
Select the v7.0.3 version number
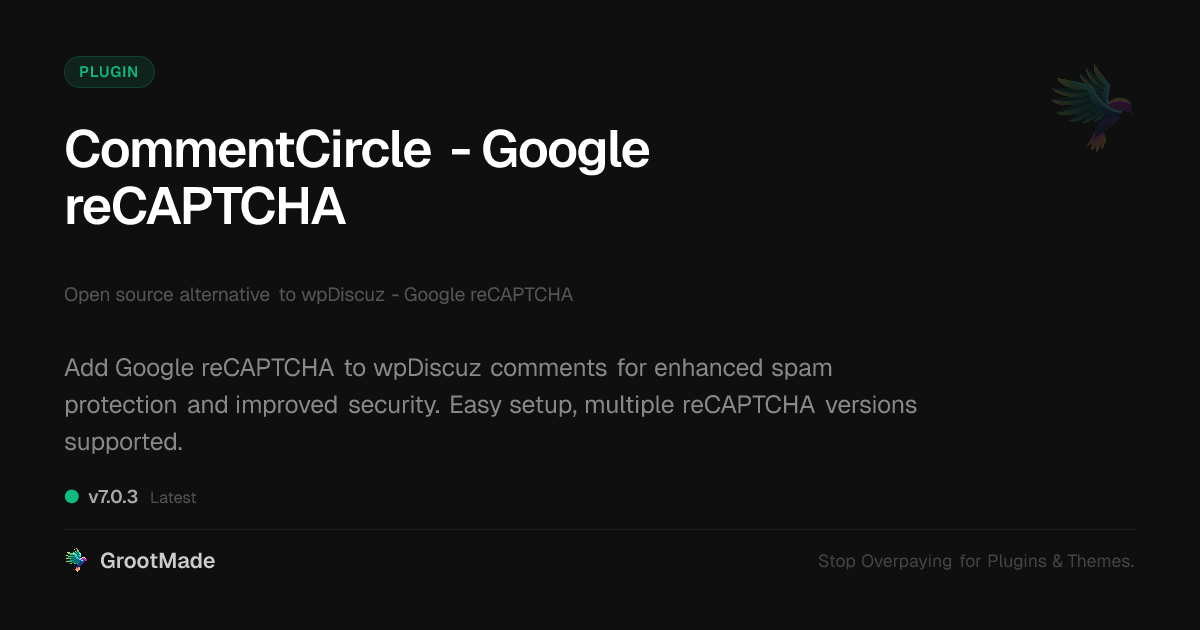[x=113, y=496]
